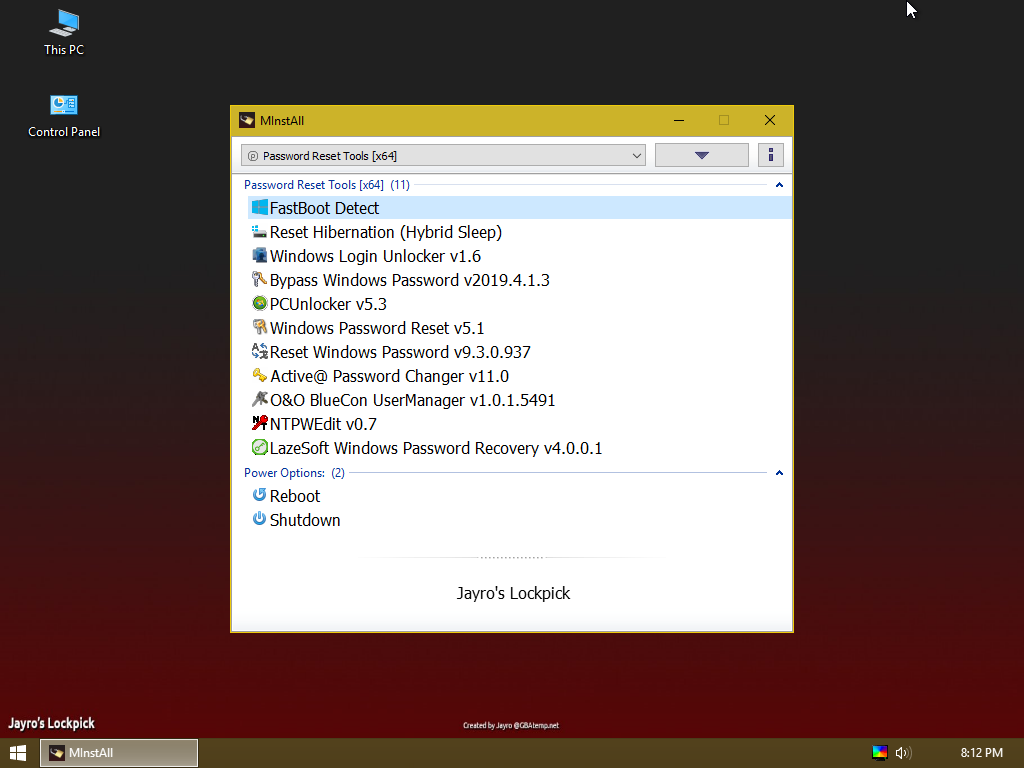Click the 8:12 PM taskbar clock
Screen dimensions: 1024x768
982,753
